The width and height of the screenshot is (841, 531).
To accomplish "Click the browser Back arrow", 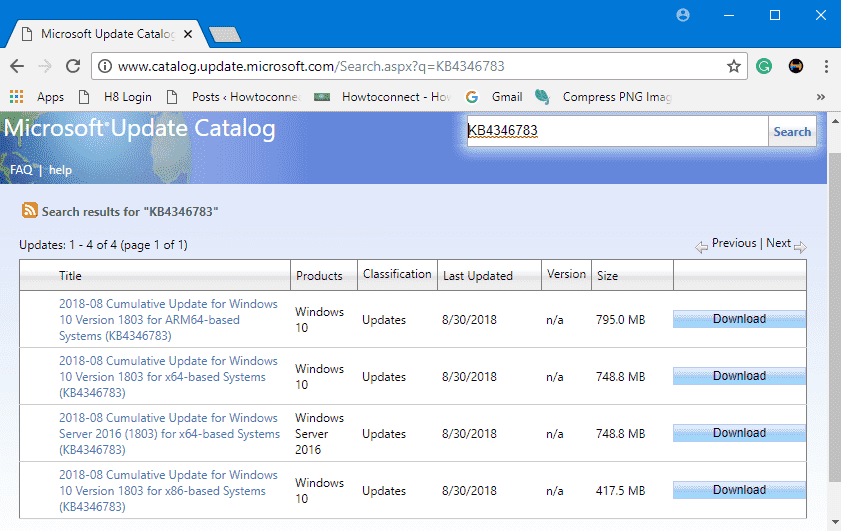I will (x=17, y=67).
